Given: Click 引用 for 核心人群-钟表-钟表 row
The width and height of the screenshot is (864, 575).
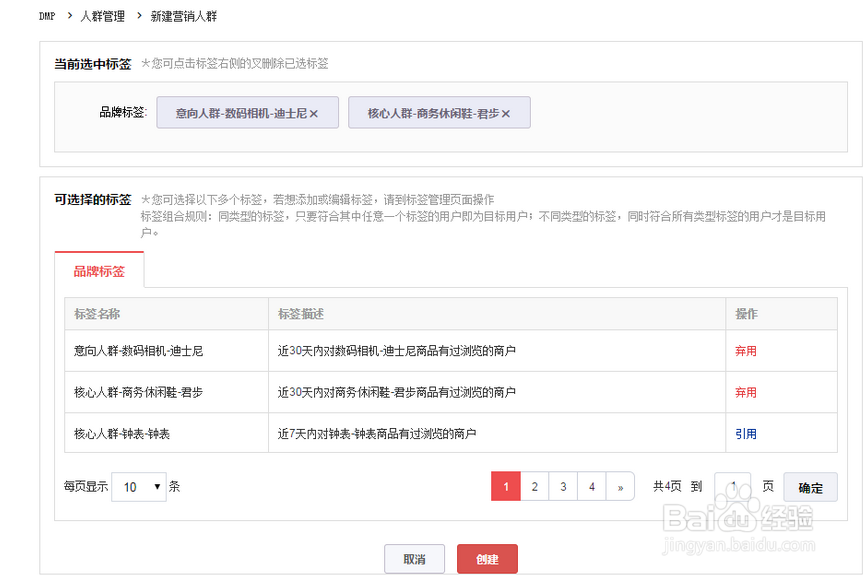Looking at the screenshot, I should [746, 433].
